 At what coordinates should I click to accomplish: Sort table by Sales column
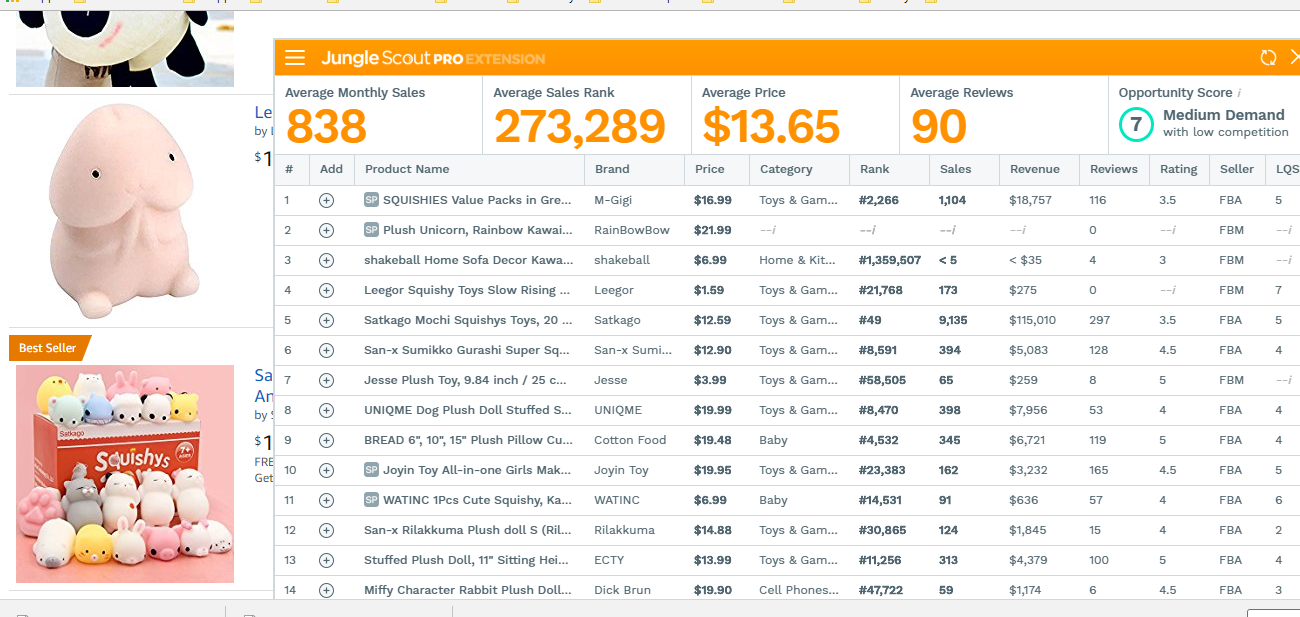pyautogui.click(x=956, y=169)
